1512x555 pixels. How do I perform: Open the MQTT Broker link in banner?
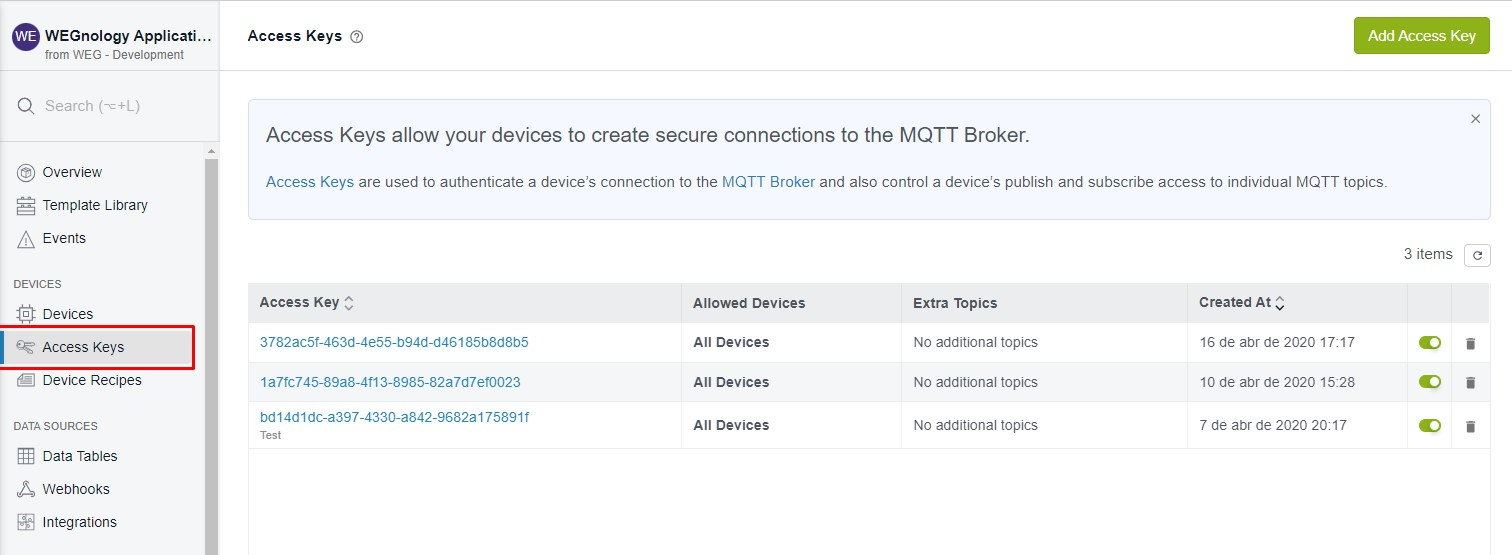pyautogui.click(x=768, y=182)
